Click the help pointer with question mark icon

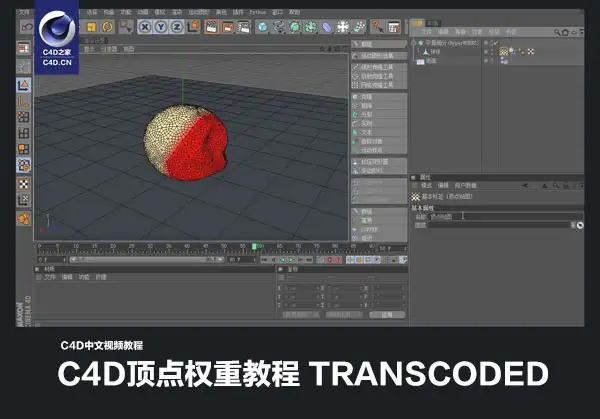click(377, 27)
